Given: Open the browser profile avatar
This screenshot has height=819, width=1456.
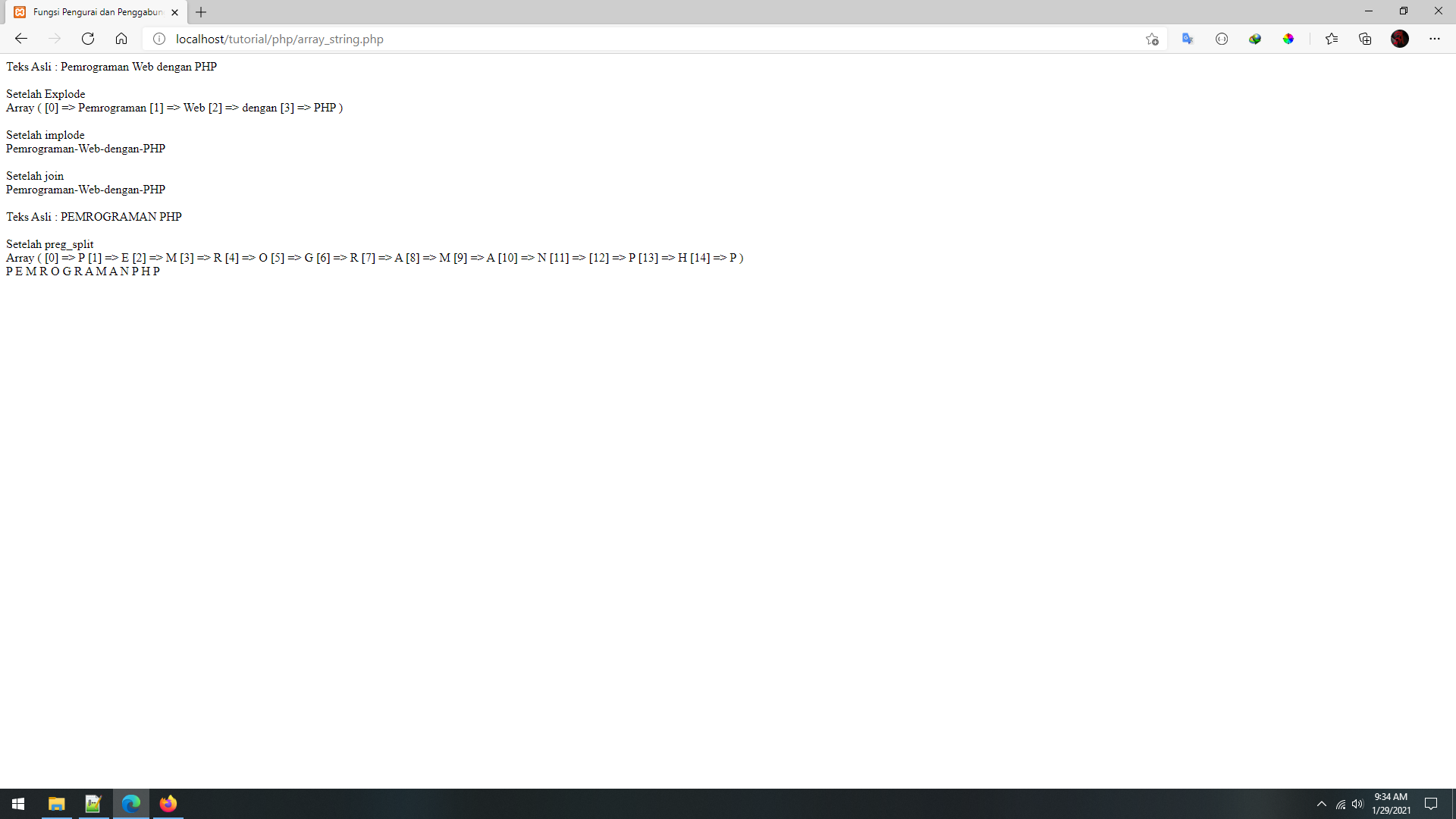Looking at the screenshot, I should [x=1401, y=39].
